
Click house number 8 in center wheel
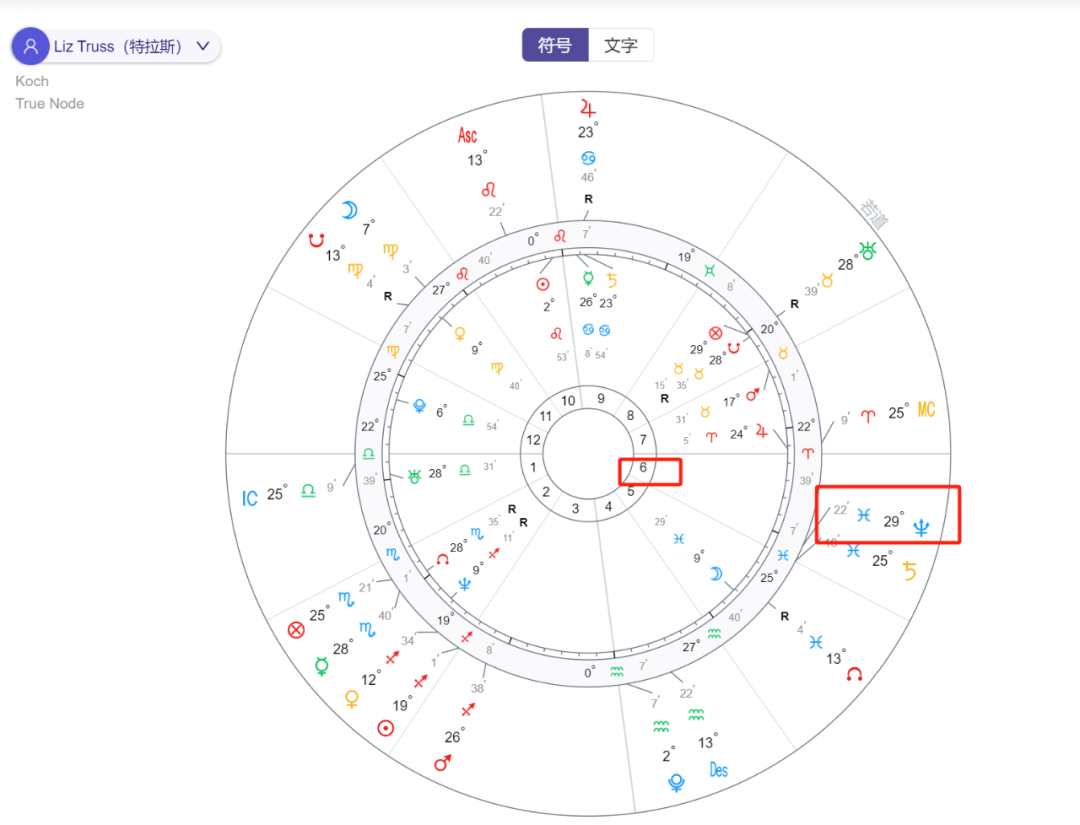tap(630, 415)
